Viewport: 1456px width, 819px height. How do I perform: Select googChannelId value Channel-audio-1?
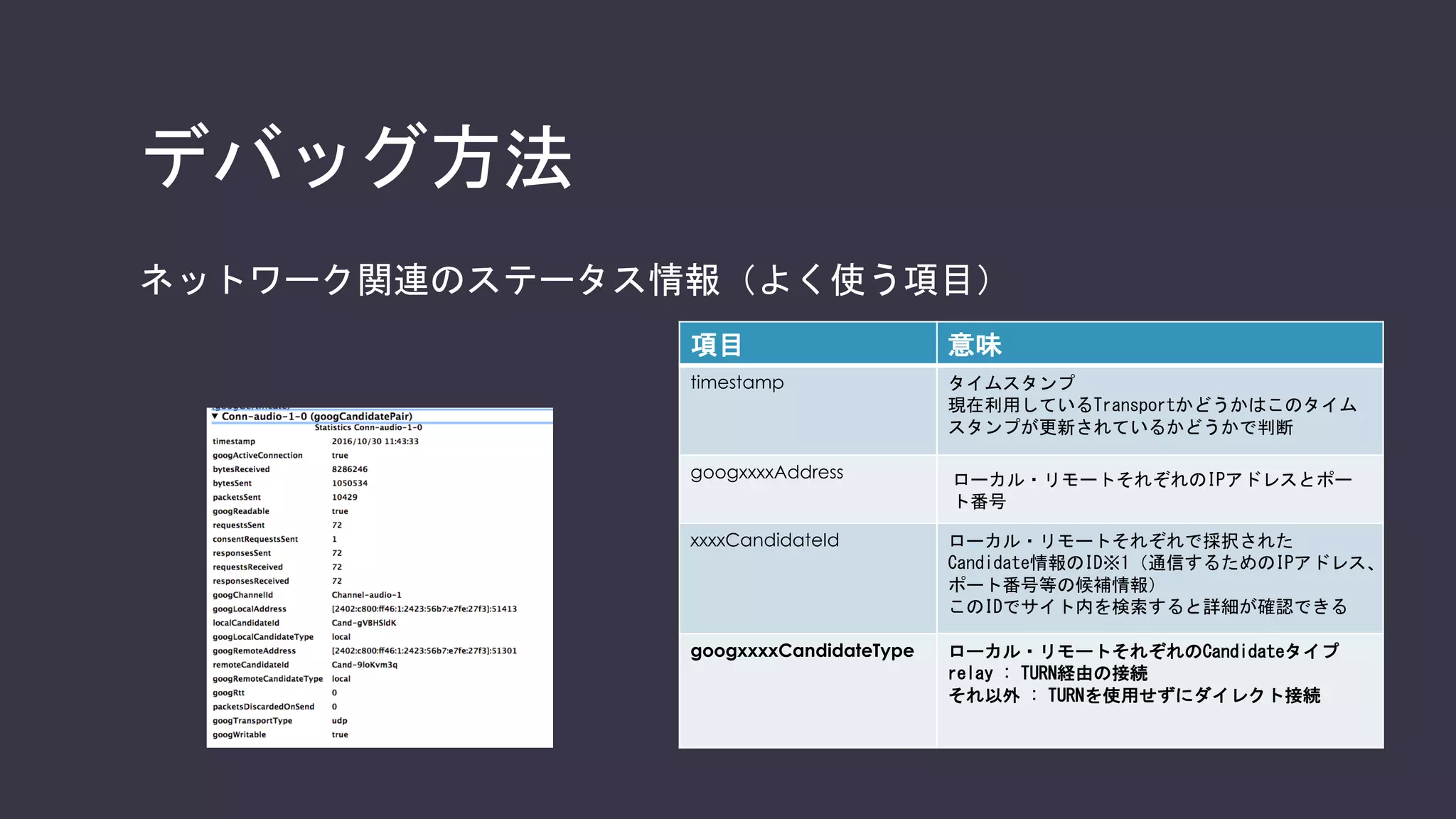(366, 595)
